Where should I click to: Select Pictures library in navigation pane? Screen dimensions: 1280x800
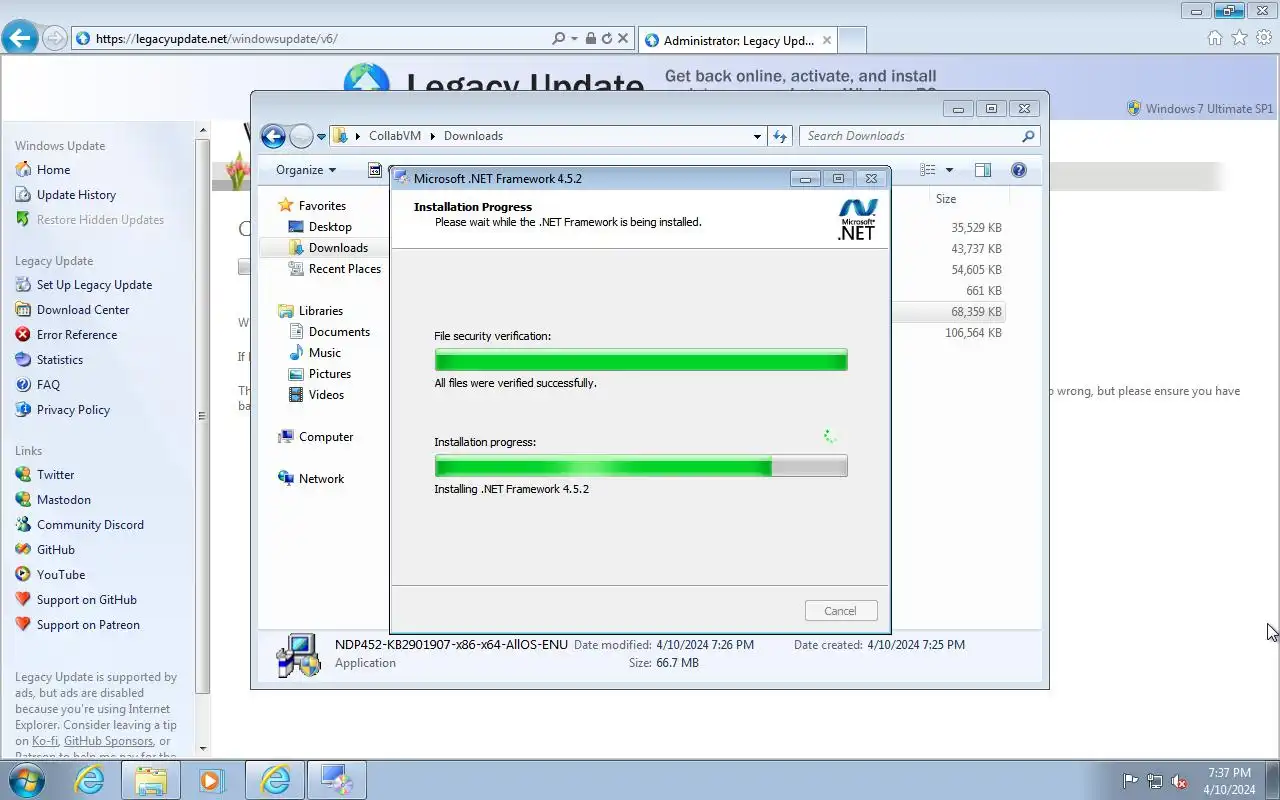point(330,374)
